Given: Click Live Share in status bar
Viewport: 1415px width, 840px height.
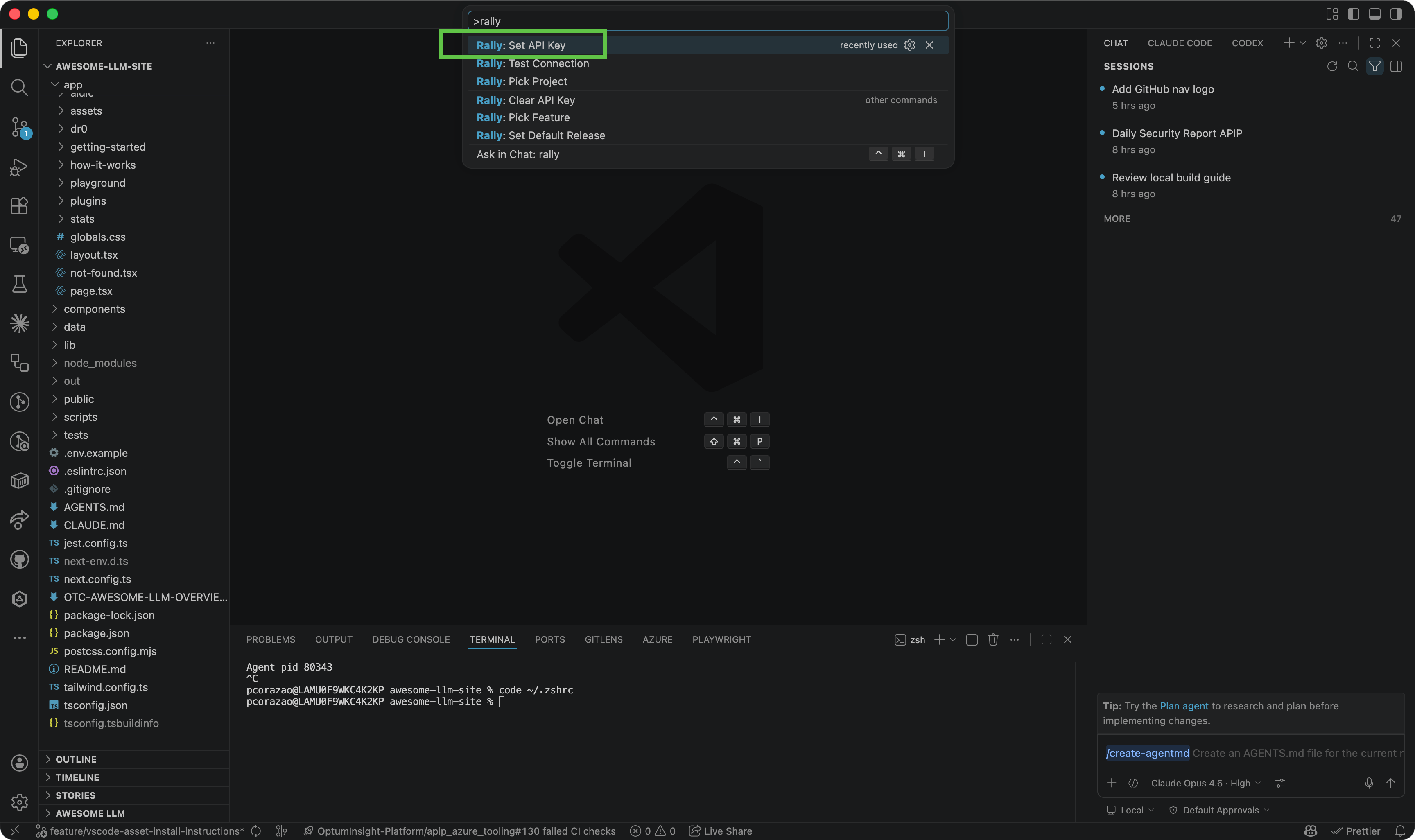Looking at the screenshot, I should click(721, 831).
